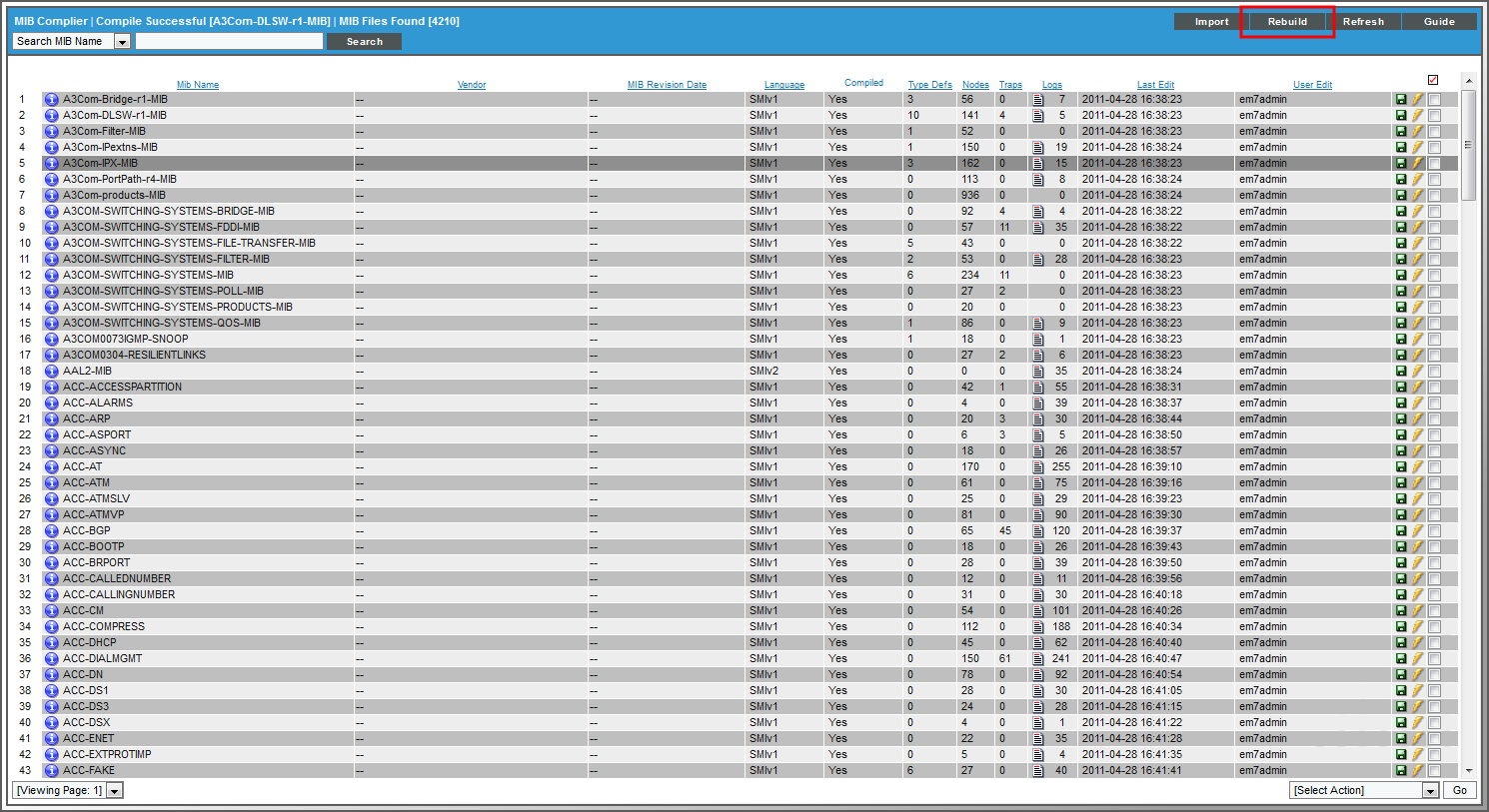1489x812 pixels.
Task: Expand the Select Action dropdown
Action: (1431, 790)
